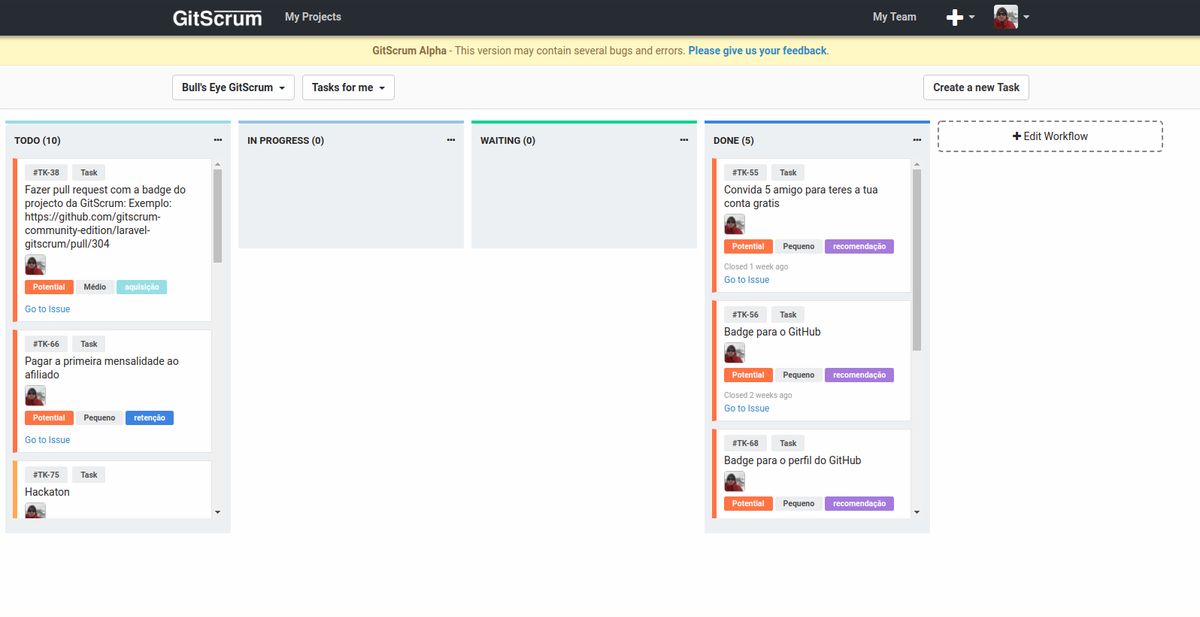The image size is (1200, 617).
Task: Click the orange 'Potential' label on TK-38
Action: 48,286
